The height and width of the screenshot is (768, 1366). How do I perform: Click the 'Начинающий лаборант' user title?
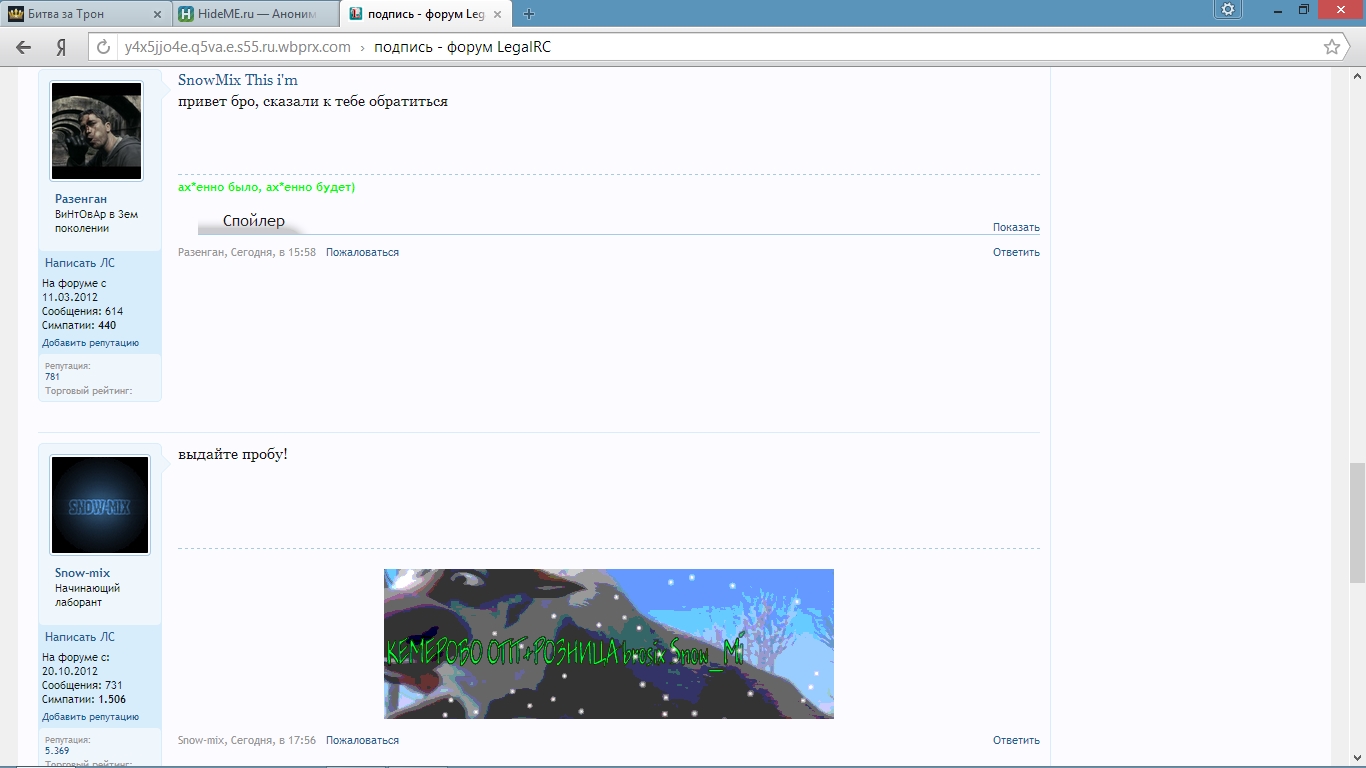click(x=88, y=595)
